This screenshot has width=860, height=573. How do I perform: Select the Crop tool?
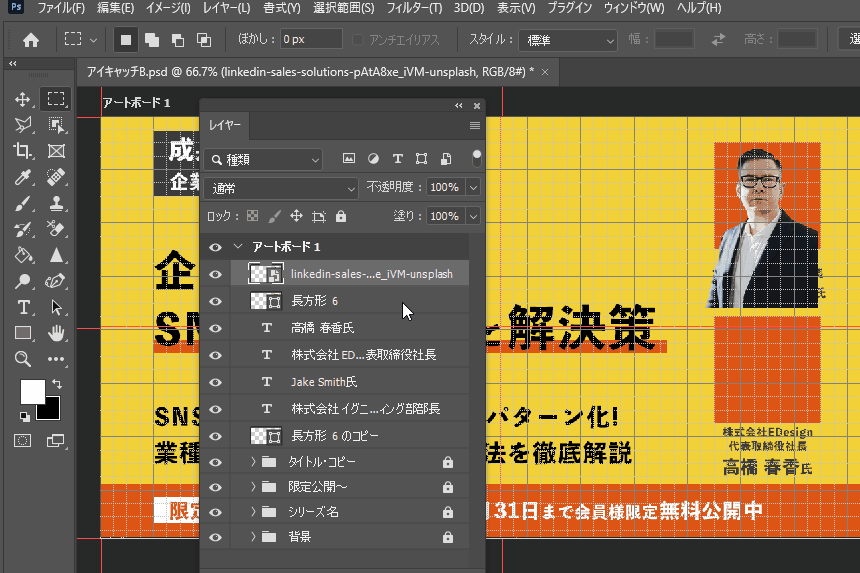(x=22, y=151)
